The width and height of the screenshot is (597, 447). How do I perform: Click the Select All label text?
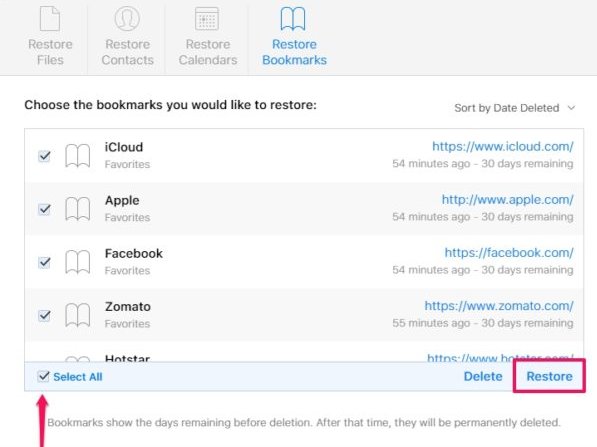click(x=78, y=377)
